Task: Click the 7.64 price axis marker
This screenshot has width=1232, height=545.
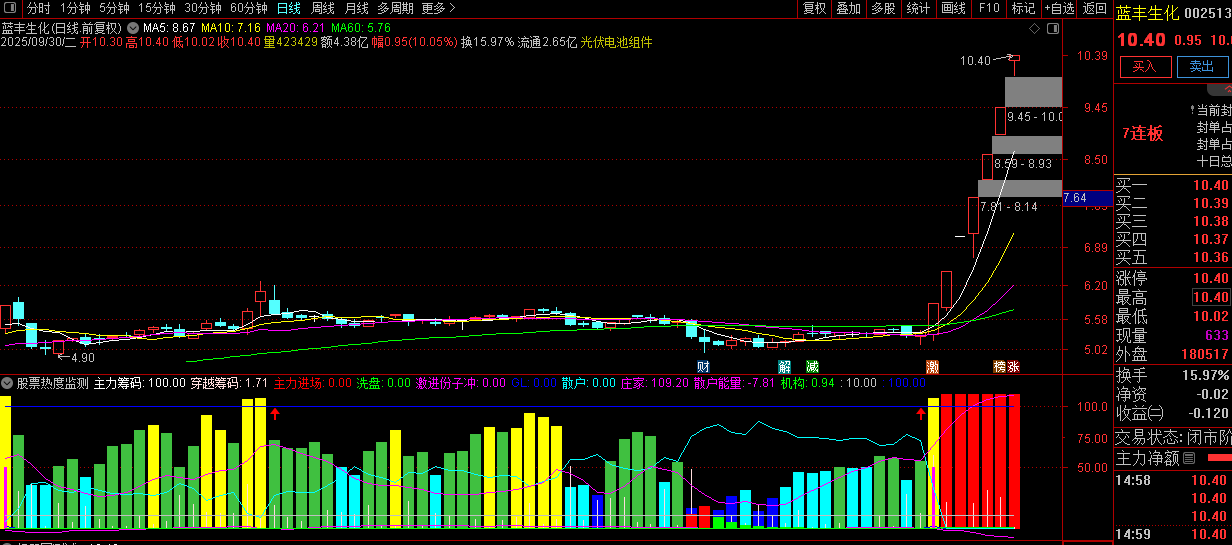Action: tap(1086, 198)
